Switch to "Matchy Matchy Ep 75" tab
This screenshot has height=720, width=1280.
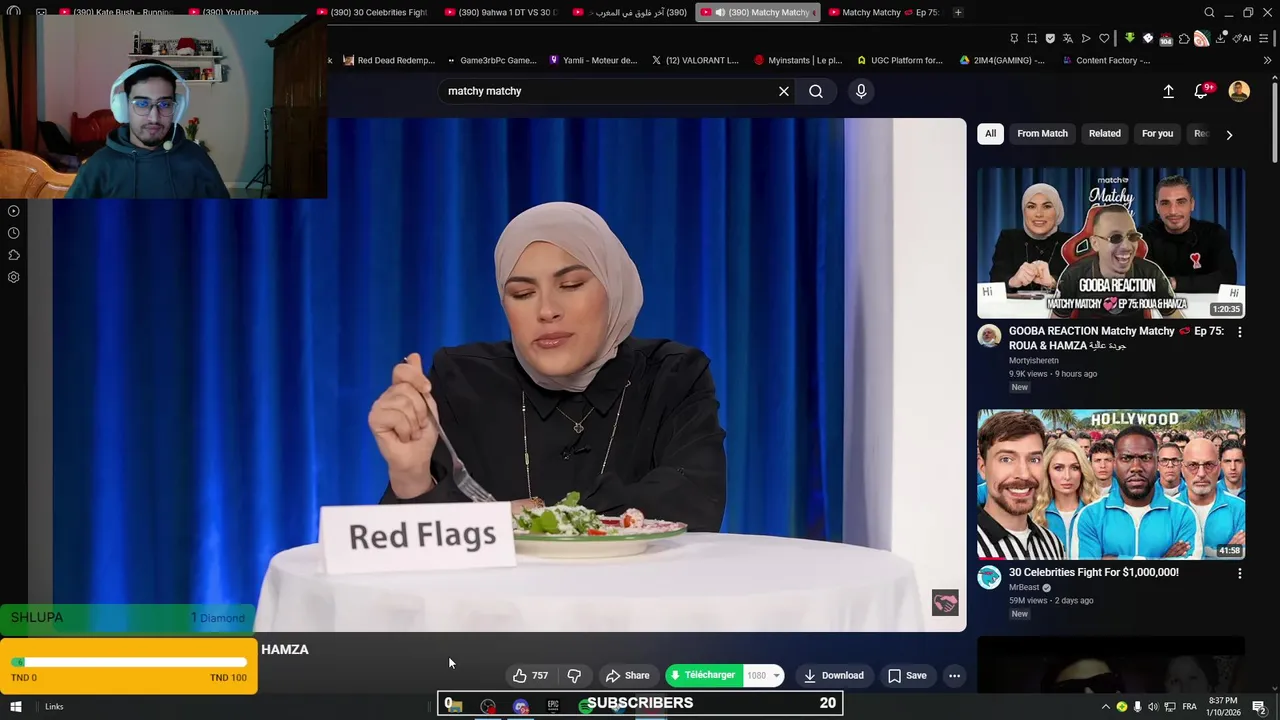pos(882,12)
